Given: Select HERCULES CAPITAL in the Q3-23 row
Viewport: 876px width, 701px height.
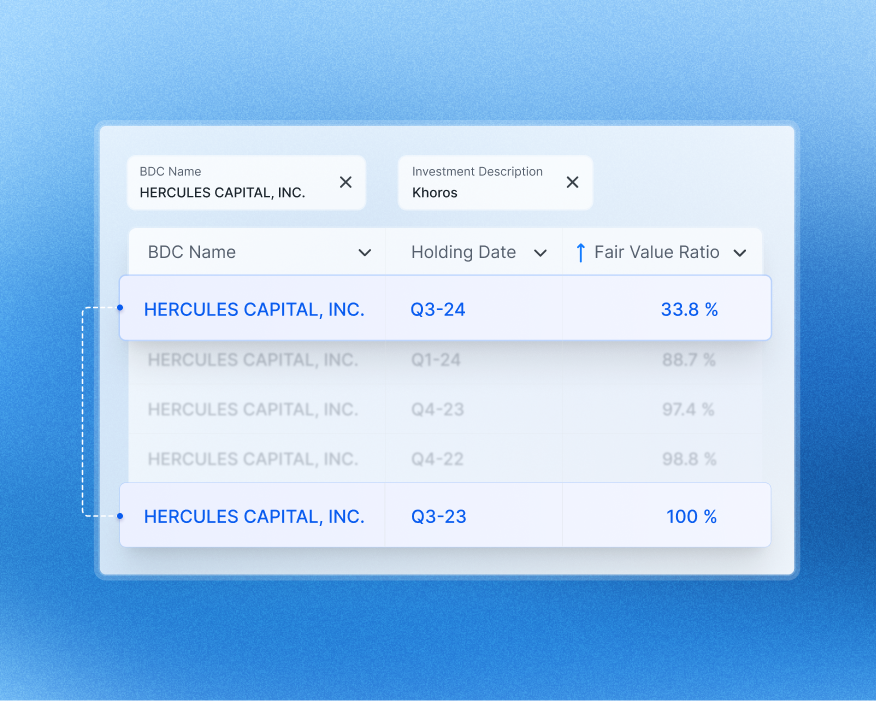Looking at the screenshot, I should (x=254, y=516).
